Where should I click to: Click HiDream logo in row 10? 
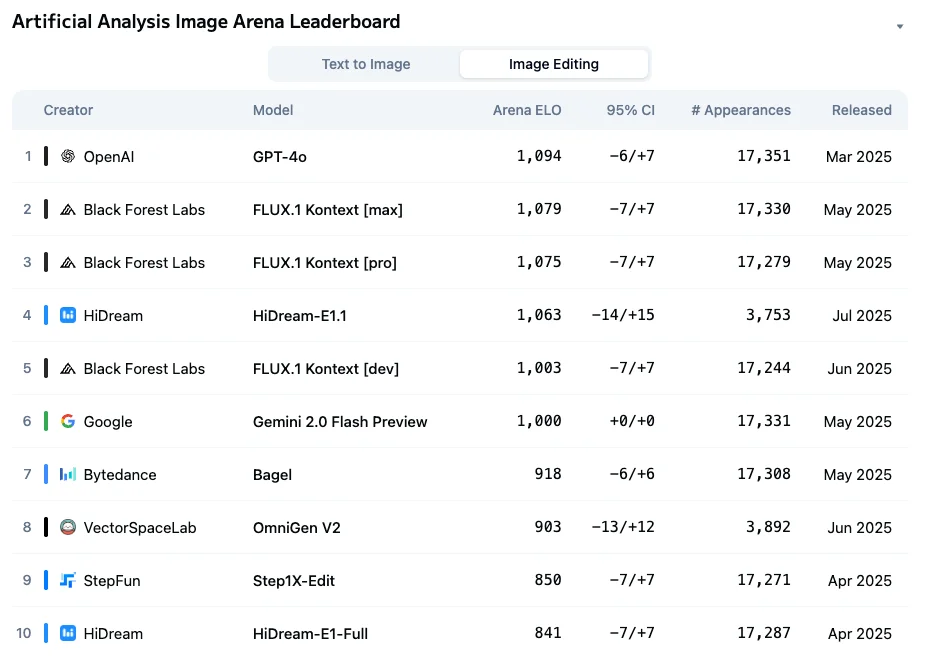68,633
